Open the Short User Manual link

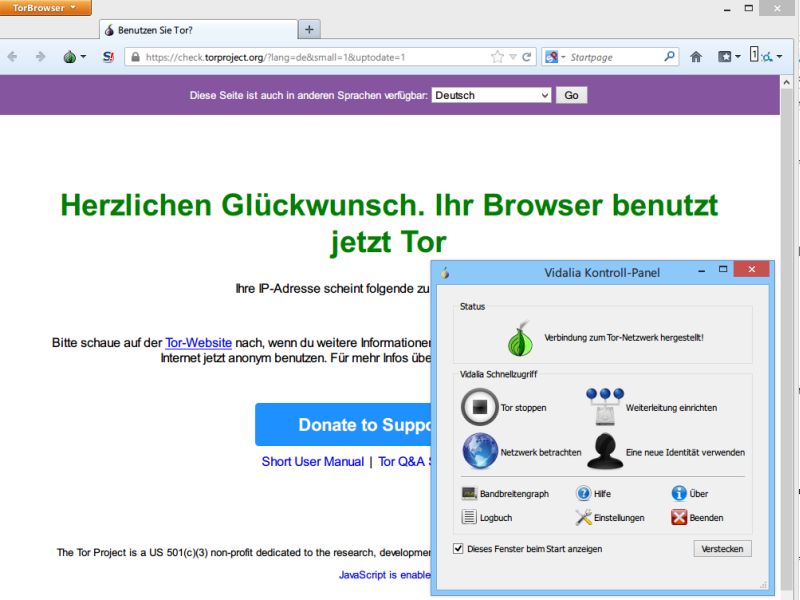[x=313, y=461]
